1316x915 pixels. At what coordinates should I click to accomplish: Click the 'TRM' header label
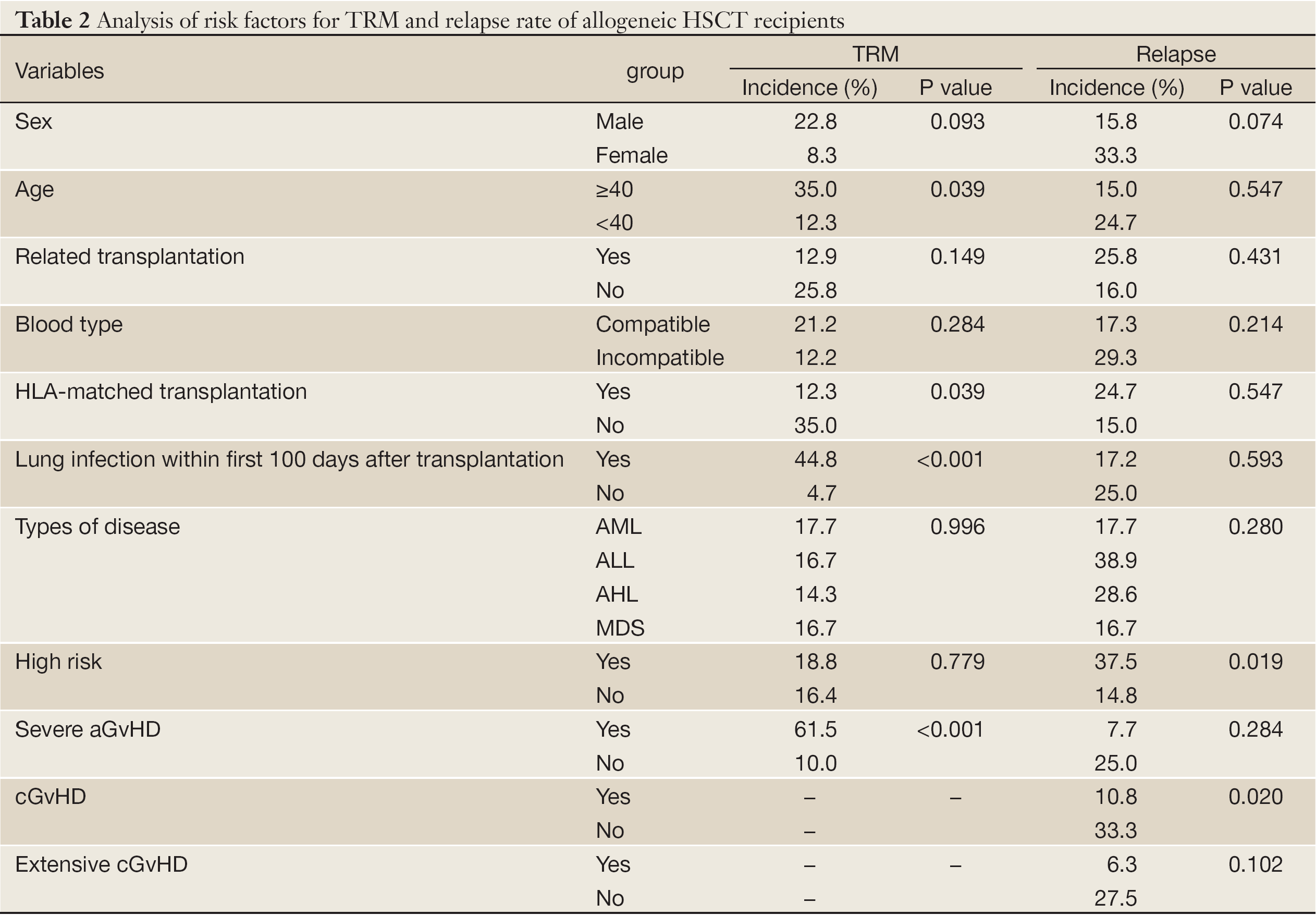875,54
